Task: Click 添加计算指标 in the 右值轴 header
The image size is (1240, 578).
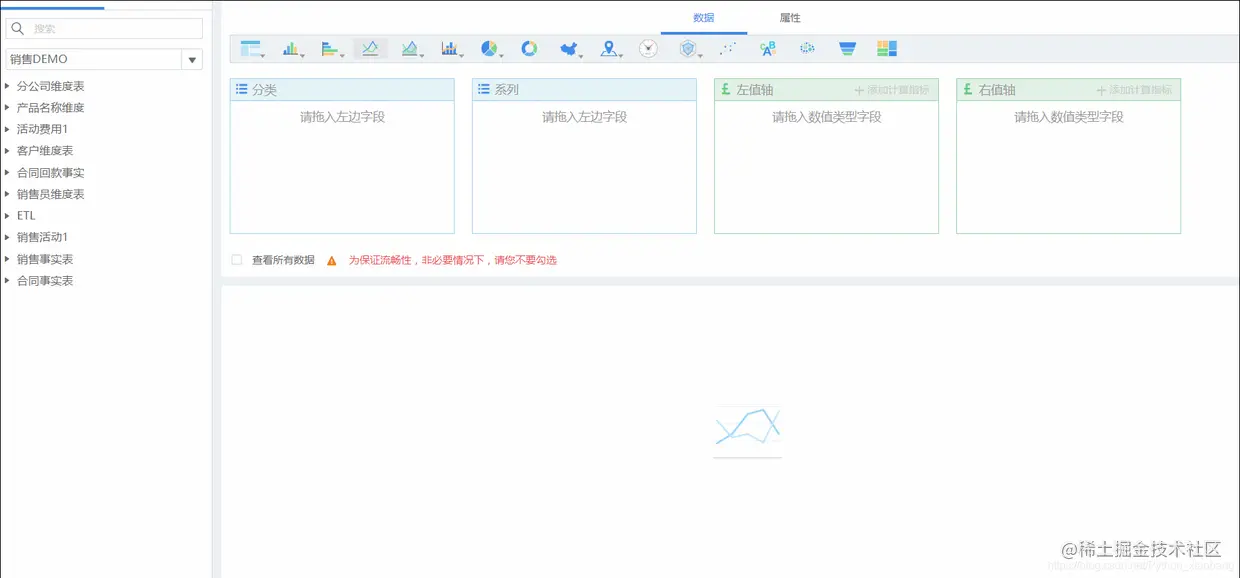Action: coord(1134,90)
